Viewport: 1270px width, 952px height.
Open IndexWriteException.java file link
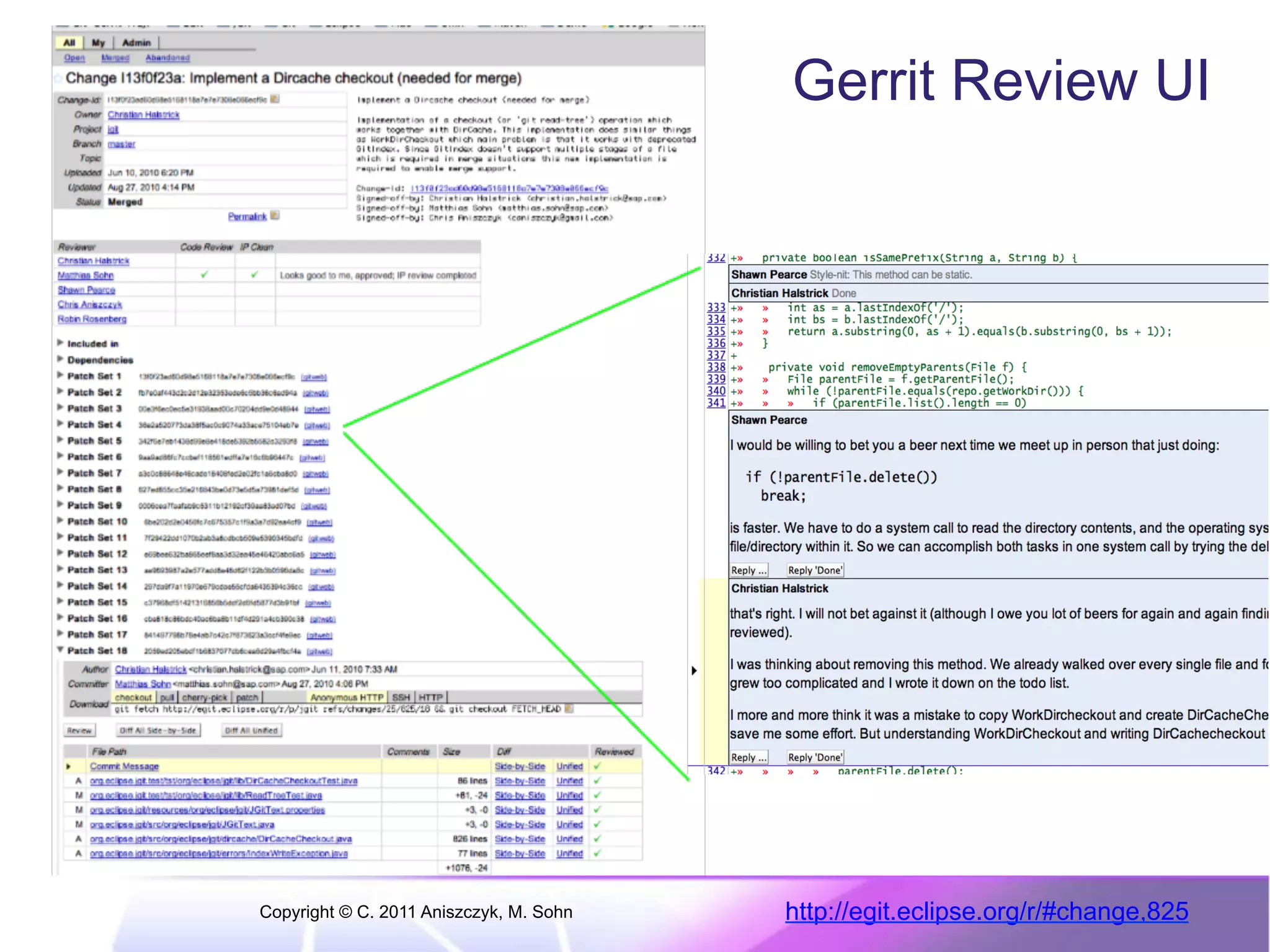coord(219,853)
